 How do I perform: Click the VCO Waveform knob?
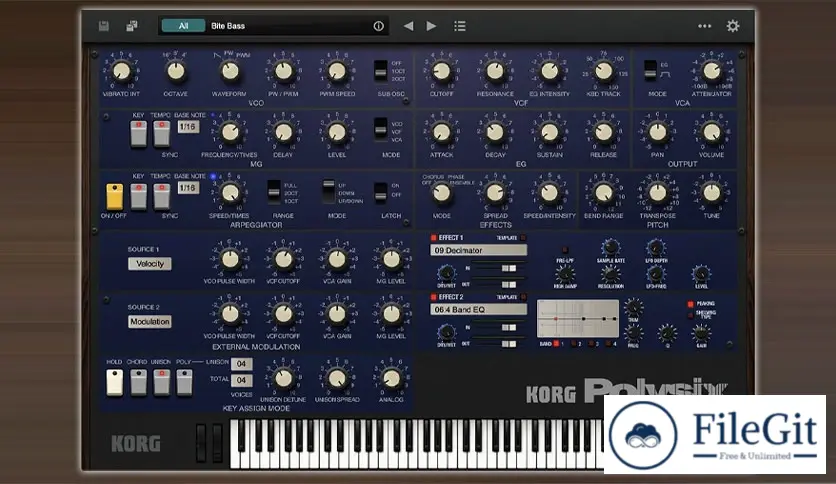click(230, 71)
